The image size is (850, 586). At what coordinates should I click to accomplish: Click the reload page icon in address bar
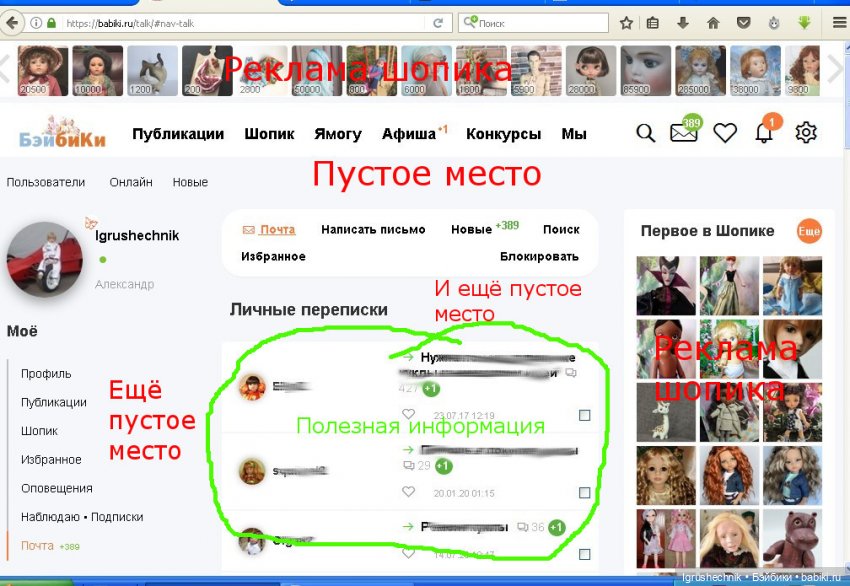438,23
